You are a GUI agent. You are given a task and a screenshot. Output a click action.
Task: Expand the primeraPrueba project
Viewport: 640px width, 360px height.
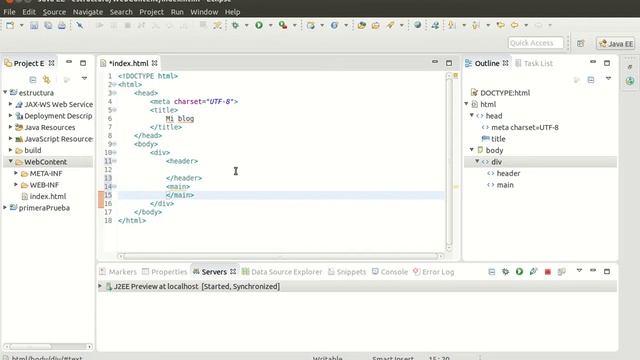pyautogui.click(x=5, y=207)
